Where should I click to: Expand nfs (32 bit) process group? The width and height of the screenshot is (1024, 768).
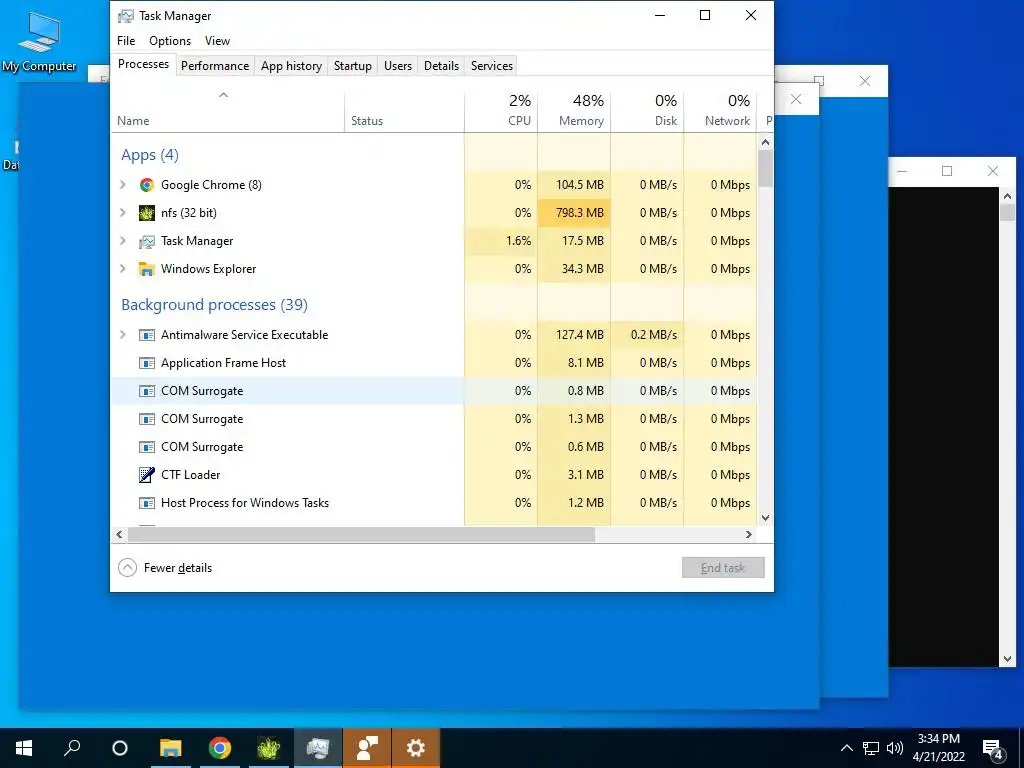[123, 213]
